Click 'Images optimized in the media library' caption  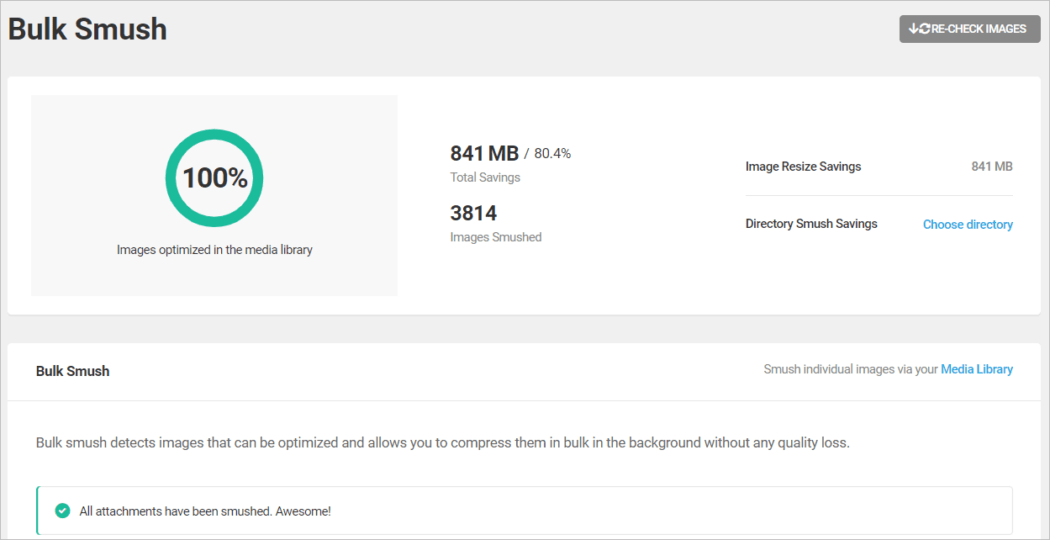(x=214, y=250)
